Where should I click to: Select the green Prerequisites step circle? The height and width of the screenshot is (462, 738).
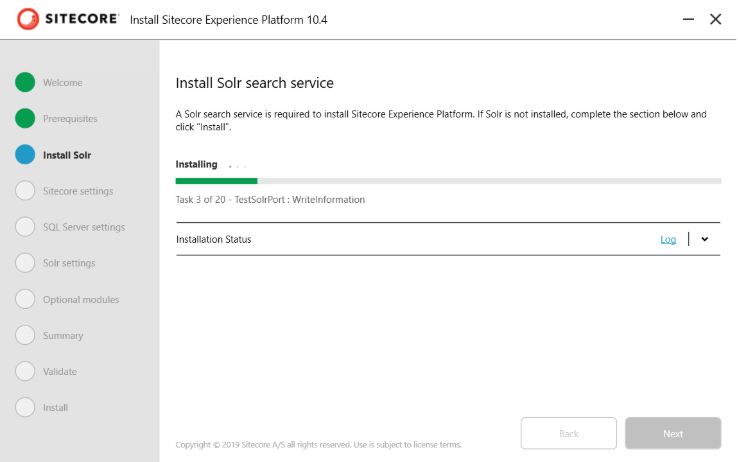(x=25, y=118)
